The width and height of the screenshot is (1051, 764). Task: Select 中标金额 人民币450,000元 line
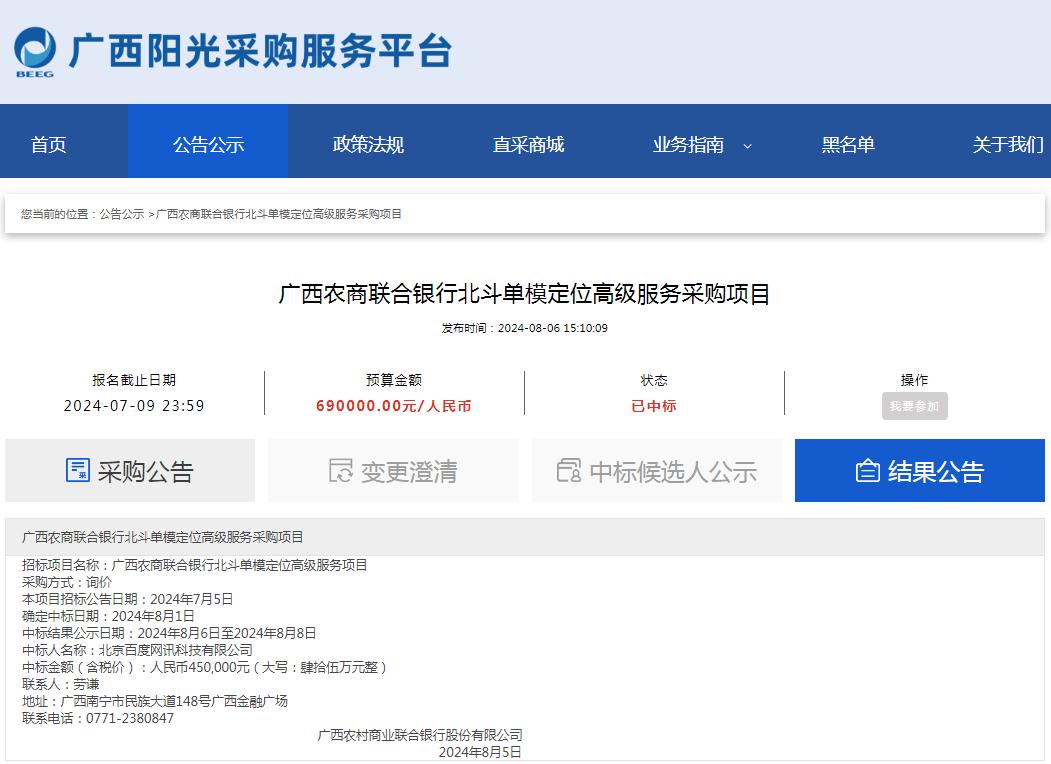(x=204, y=667)
